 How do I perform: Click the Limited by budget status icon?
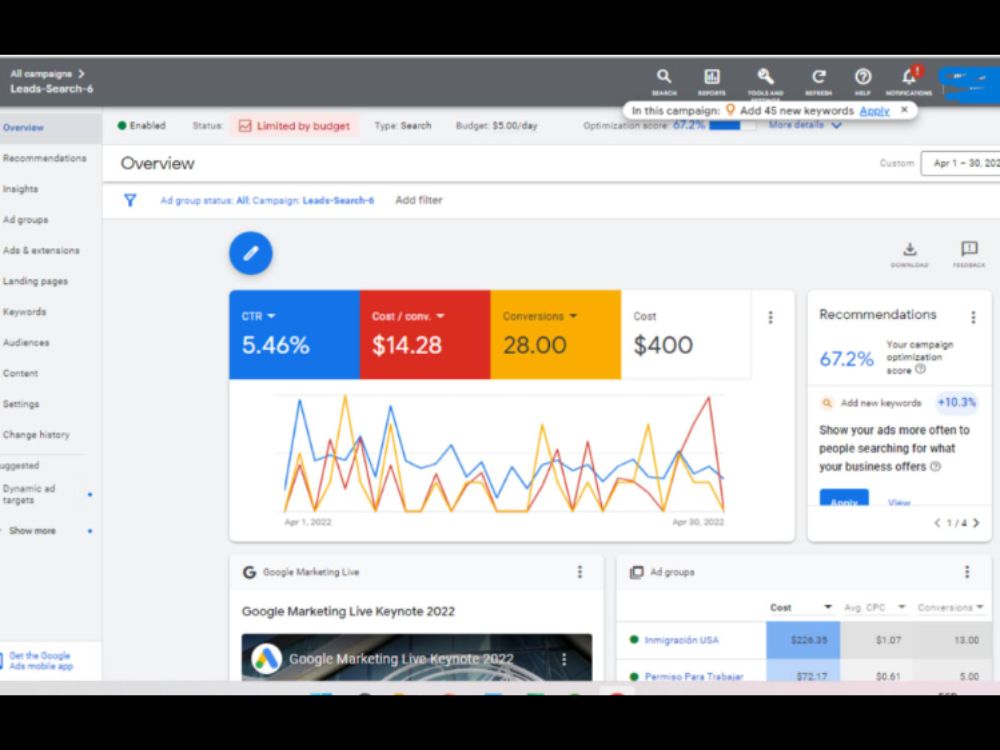(x=245, y=126)
